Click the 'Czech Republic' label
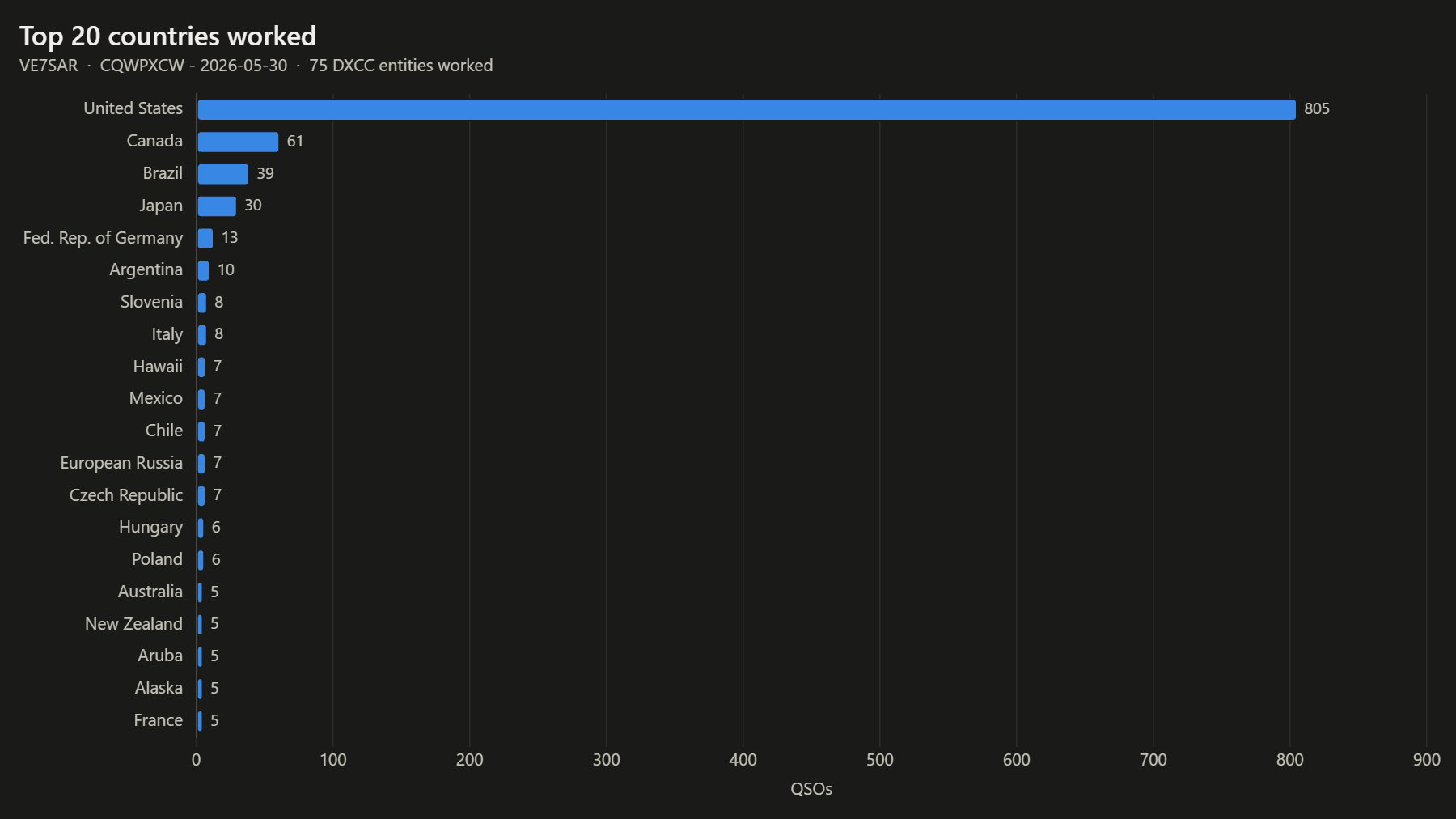 tap(126, 495)
